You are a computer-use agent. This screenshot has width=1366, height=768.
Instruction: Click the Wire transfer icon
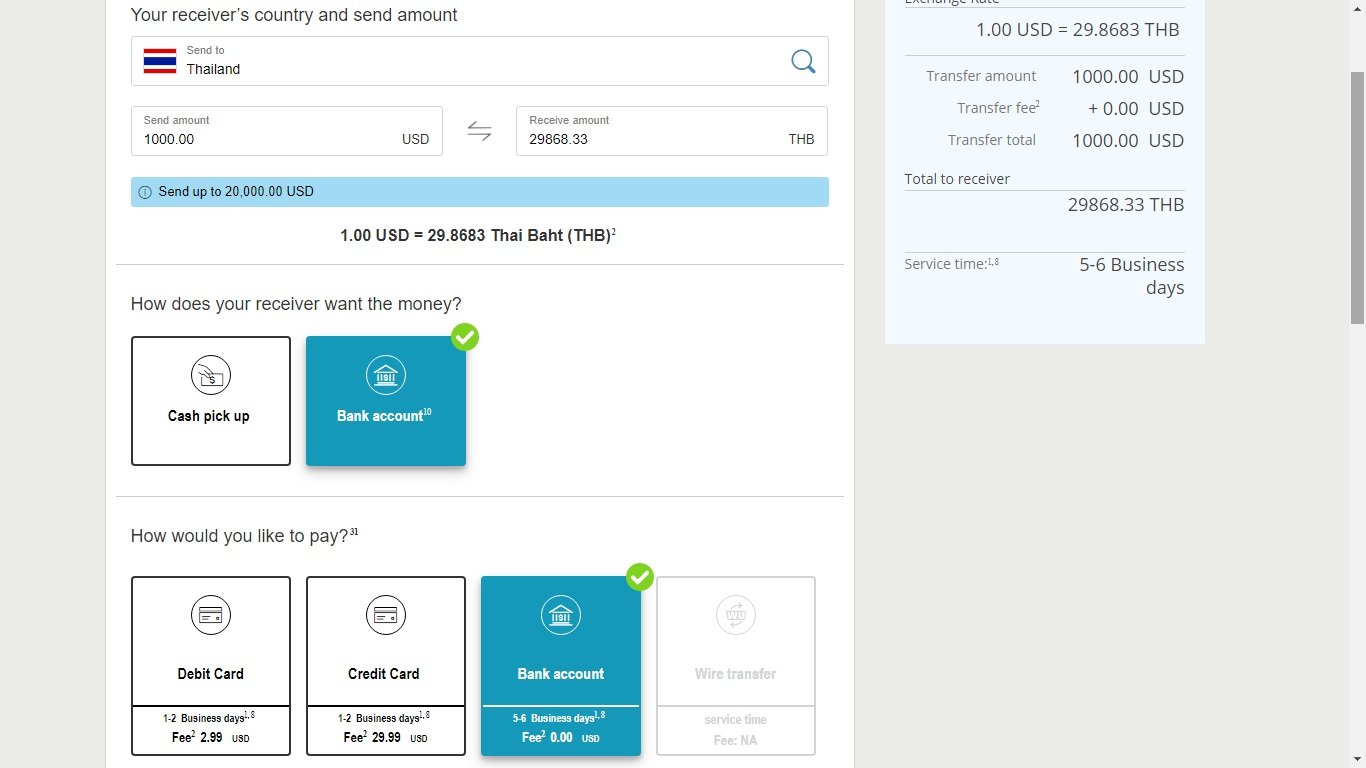tap(736, 615)
